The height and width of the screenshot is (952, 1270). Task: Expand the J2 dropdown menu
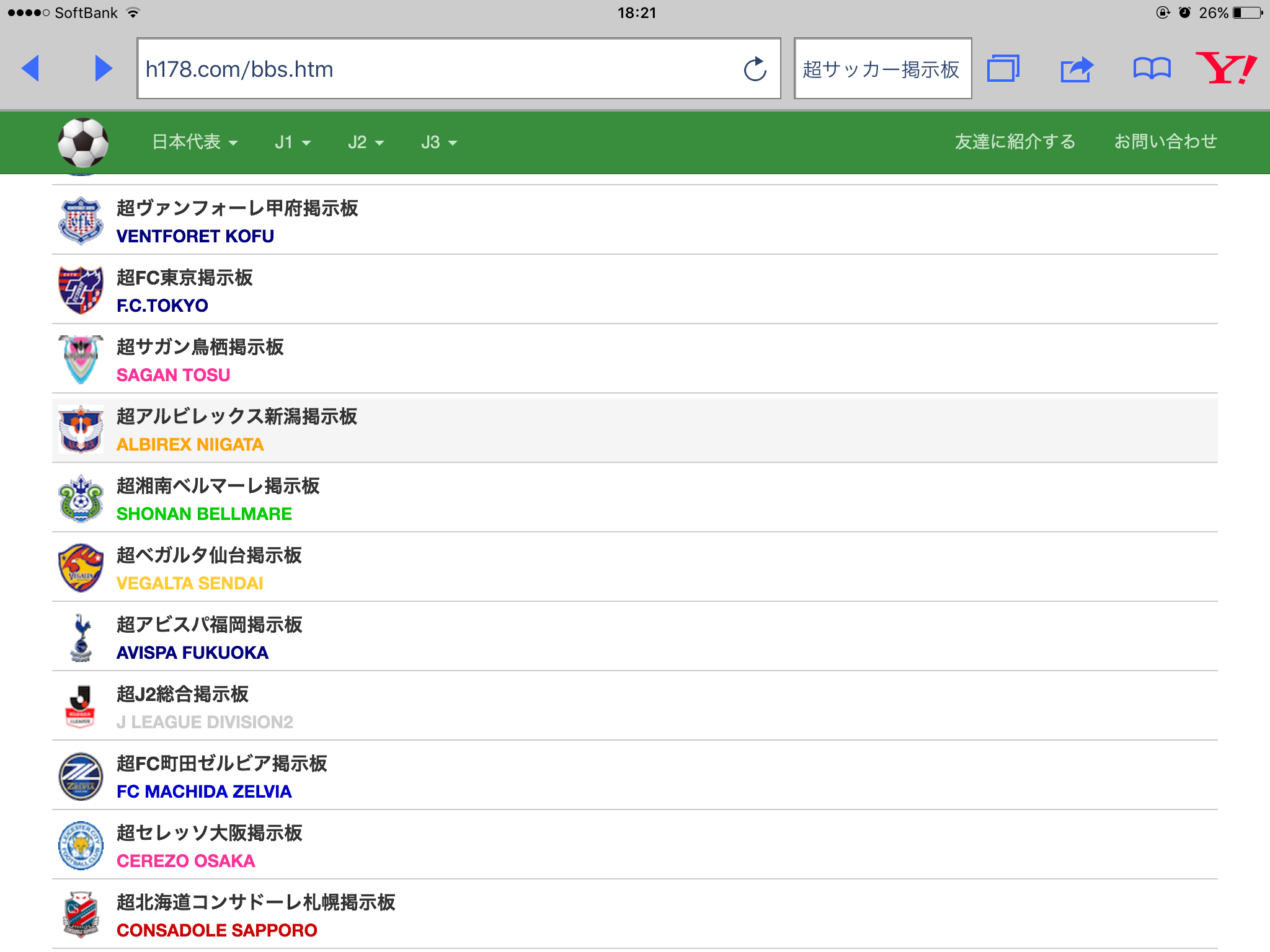pos(365,143)
